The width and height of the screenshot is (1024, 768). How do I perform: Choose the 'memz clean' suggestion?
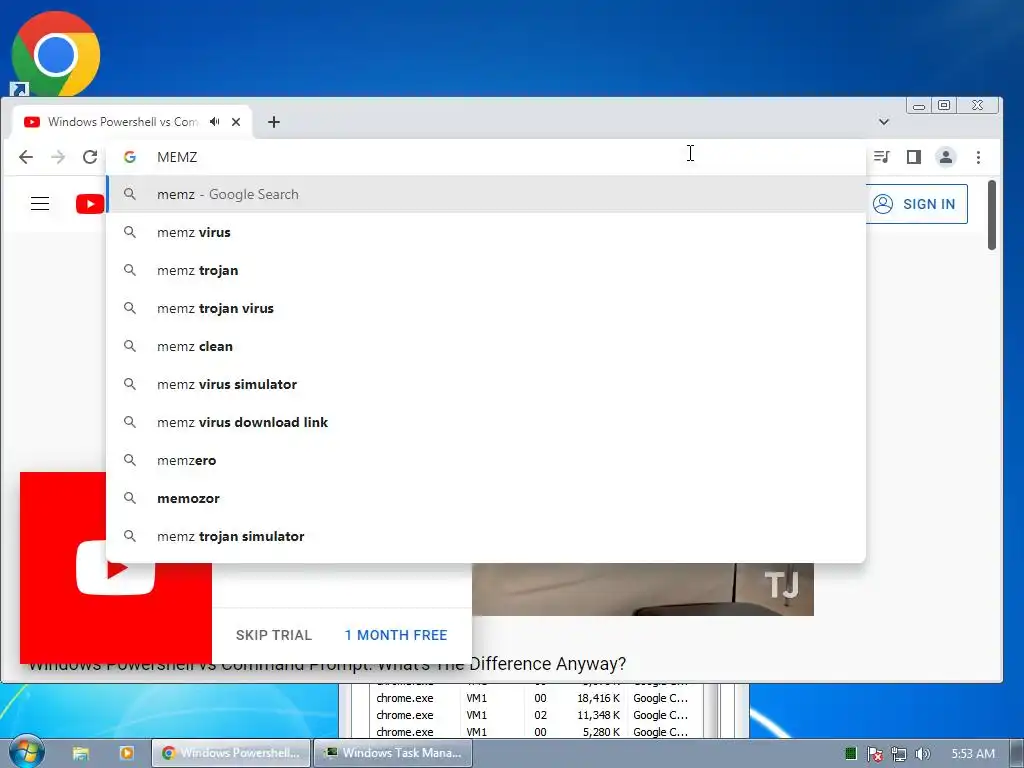(487, 346)
